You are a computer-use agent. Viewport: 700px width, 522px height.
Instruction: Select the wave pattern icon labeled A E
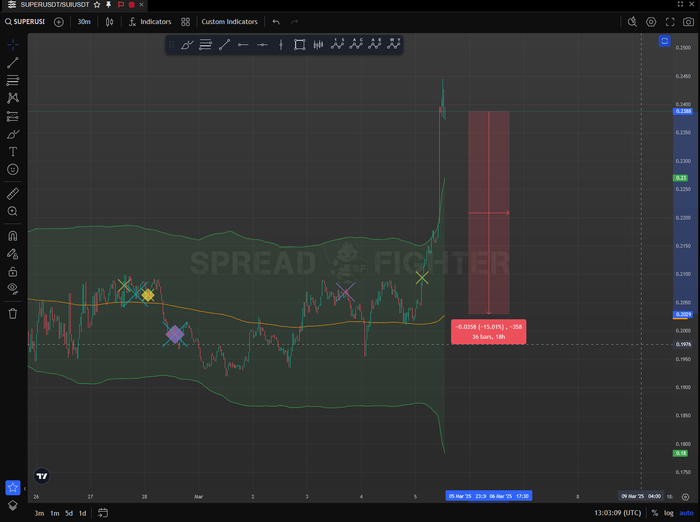click(x=375, y=44)
